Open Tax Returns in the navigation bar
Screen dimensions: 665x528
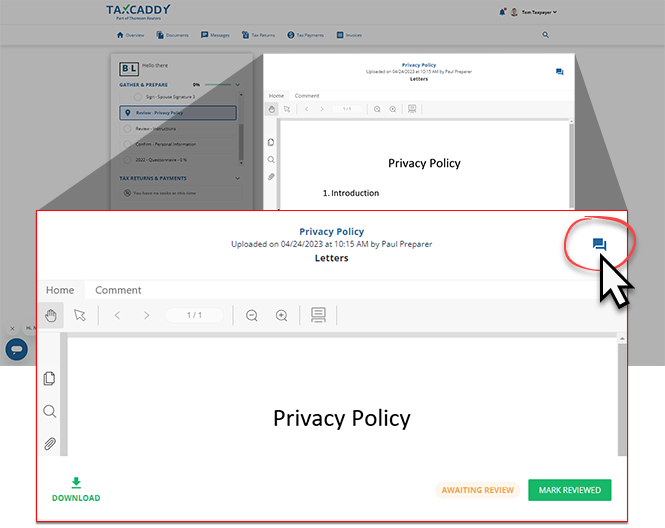tap(258, 35)
